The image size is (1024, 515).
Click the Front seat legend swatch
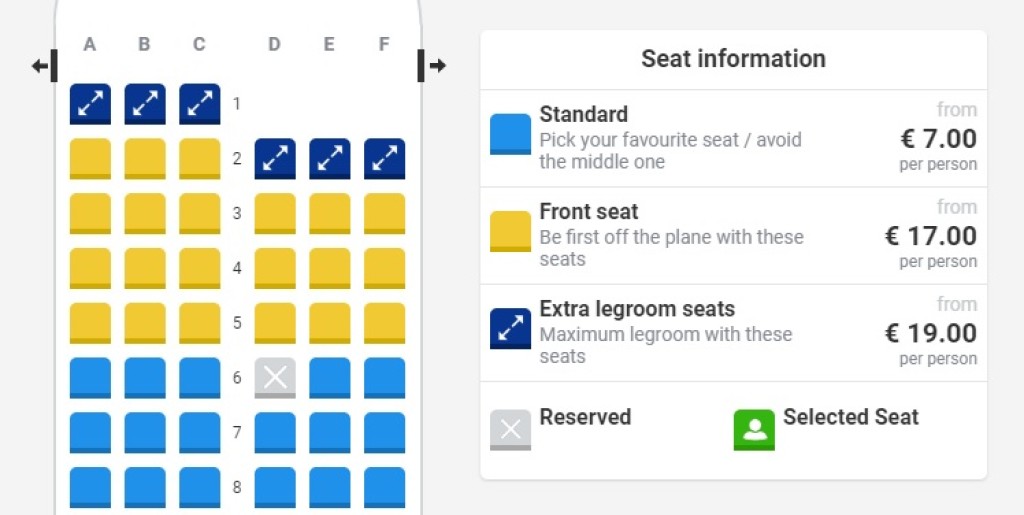(x=510, y=232)
